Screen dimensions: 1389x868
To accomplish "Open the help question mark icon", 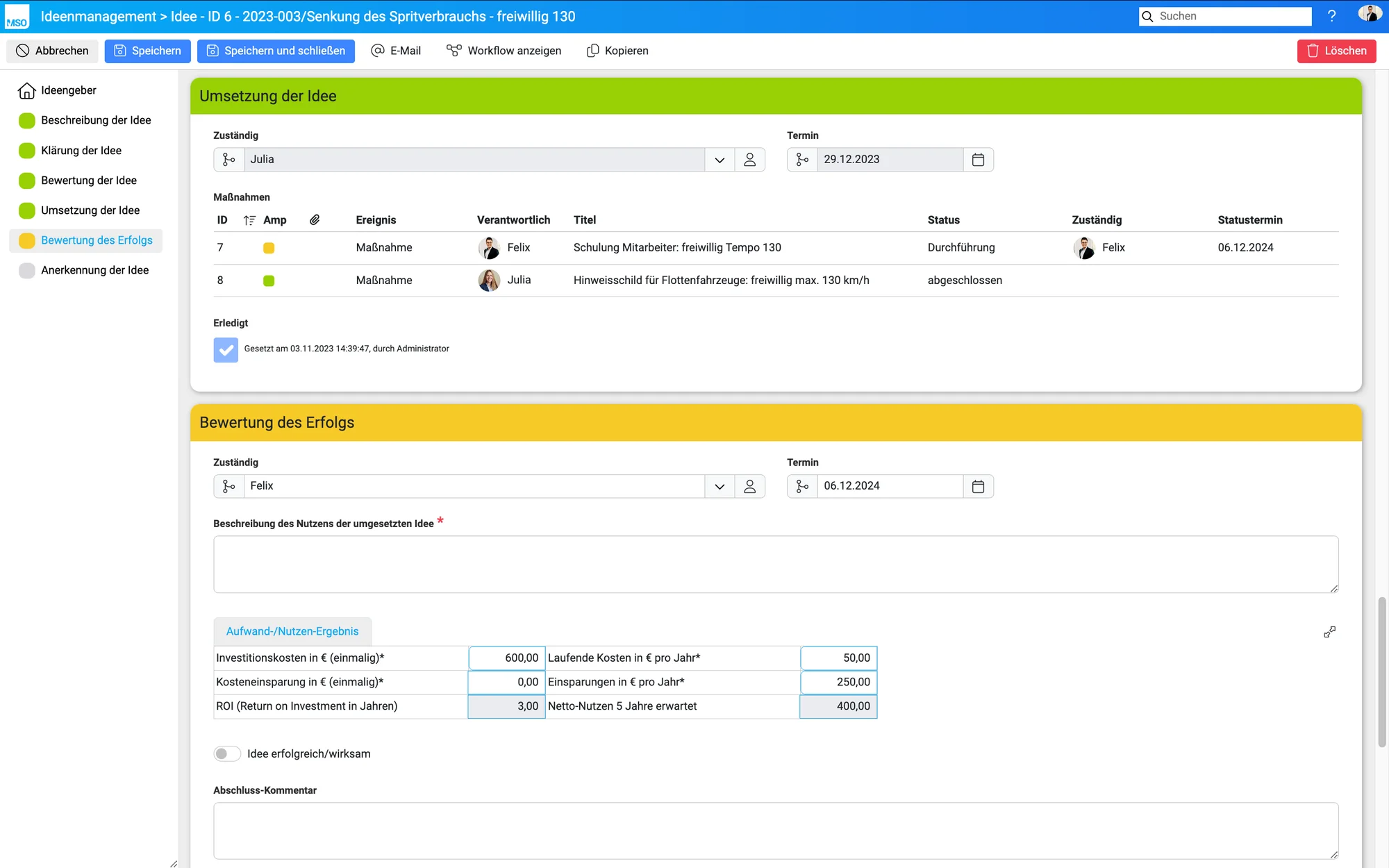I will [x=1331, y=16].
